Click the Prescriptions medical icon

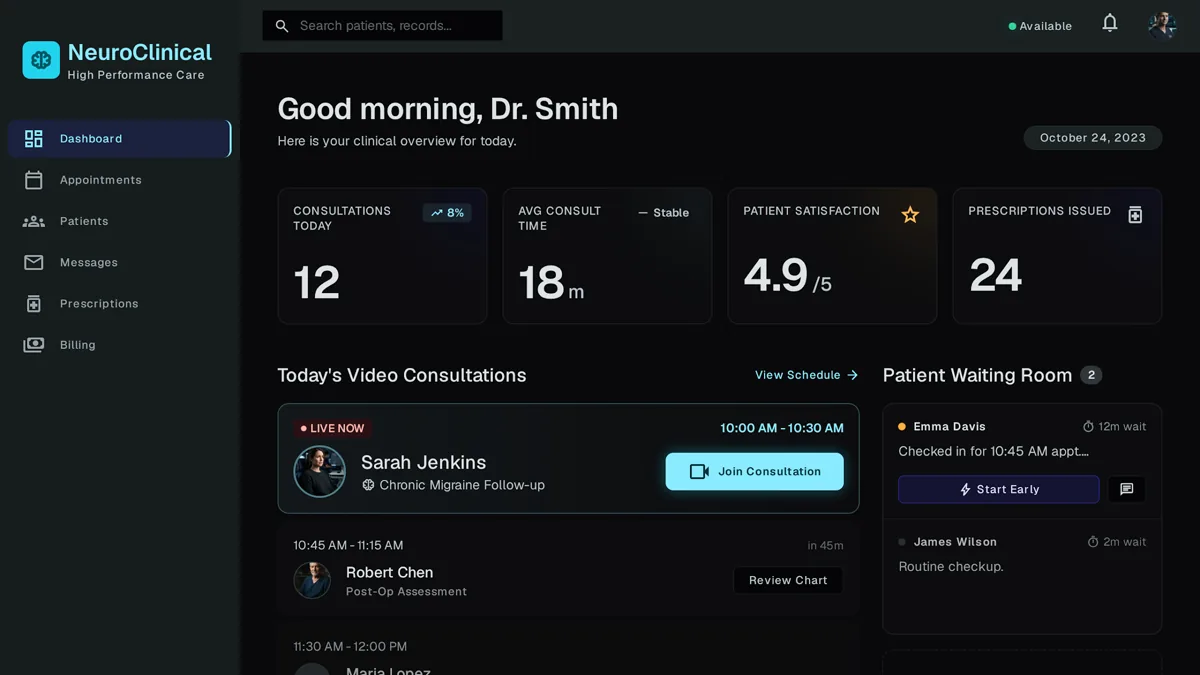point(34,304)
